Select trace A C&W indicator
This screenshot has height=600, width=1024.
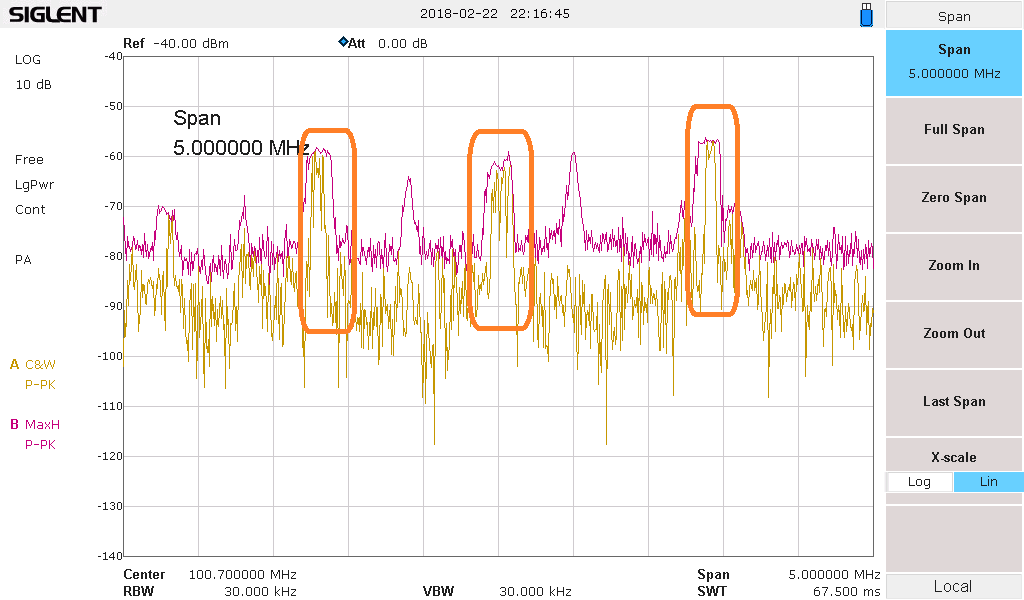[34, 364]
